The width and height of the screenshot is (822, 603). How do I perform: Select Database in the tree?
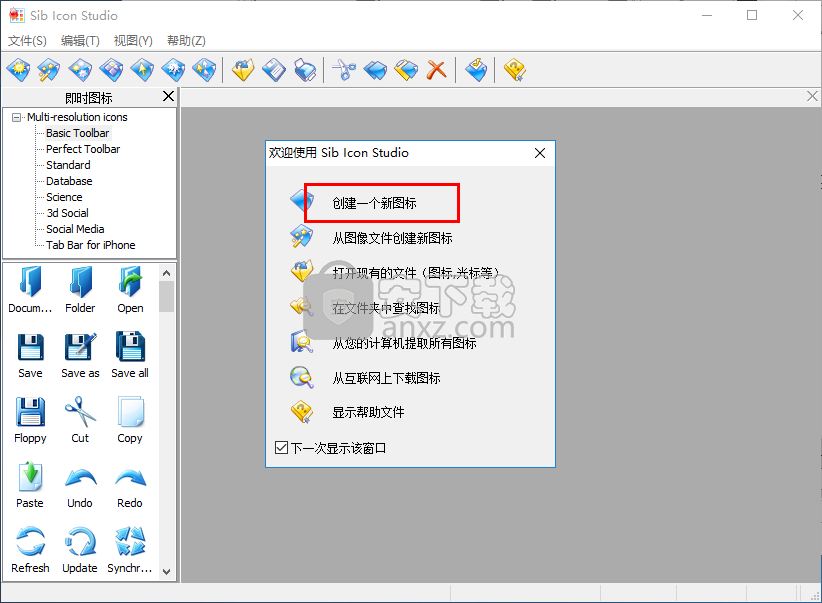click(x=69, y=181)
